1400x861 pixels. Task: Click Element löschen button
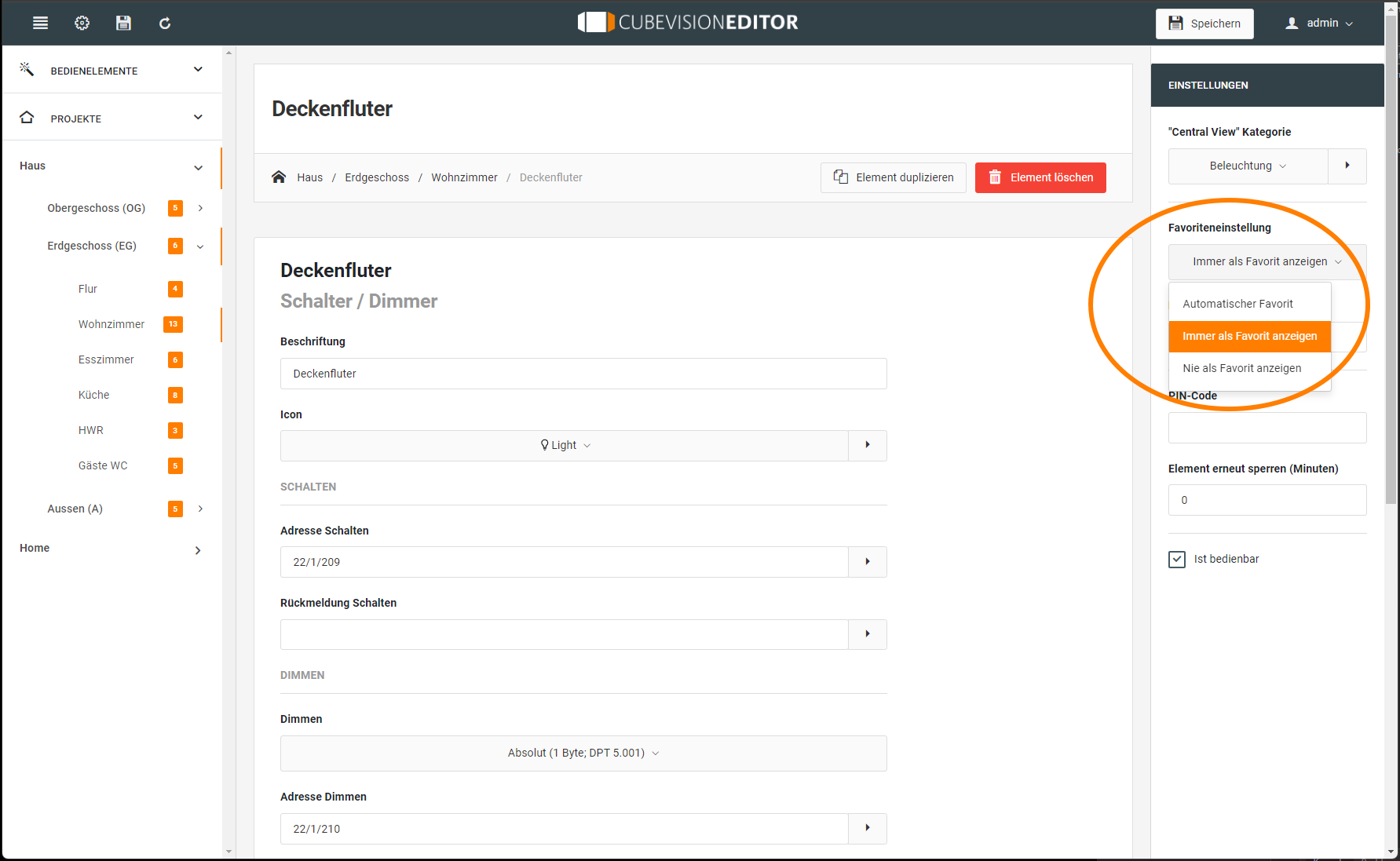coord(1040,177)
